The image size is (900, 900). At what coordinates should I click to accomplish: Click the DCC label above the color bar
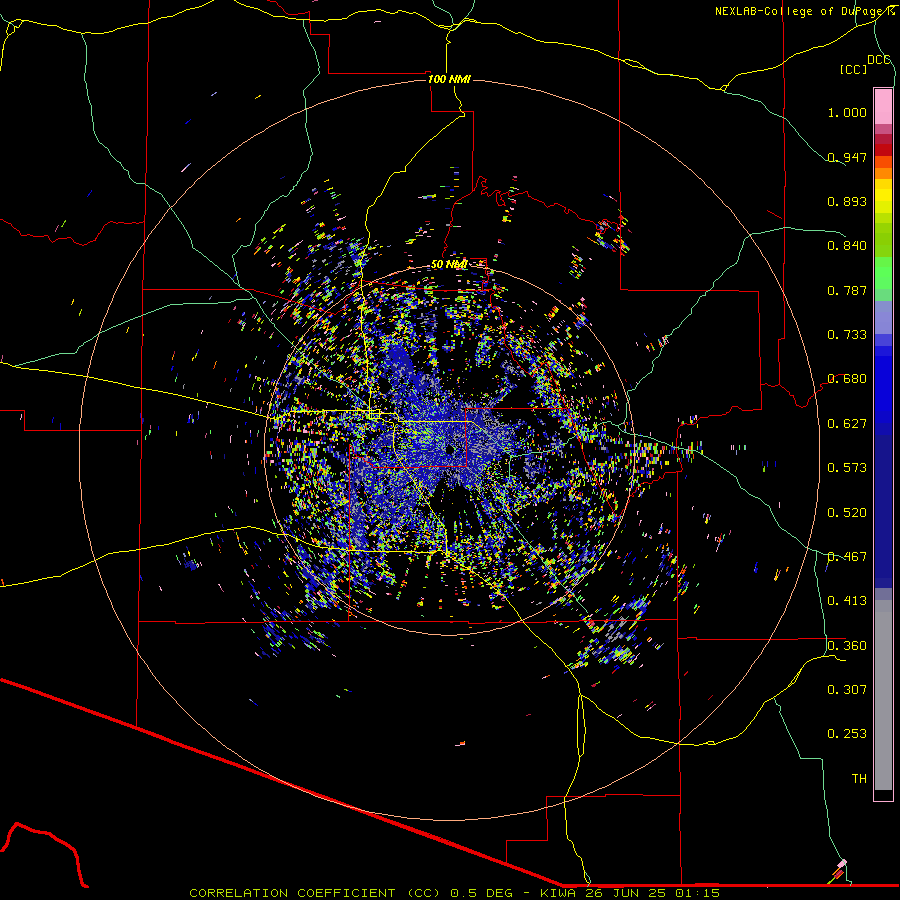(x=879, y=60)
